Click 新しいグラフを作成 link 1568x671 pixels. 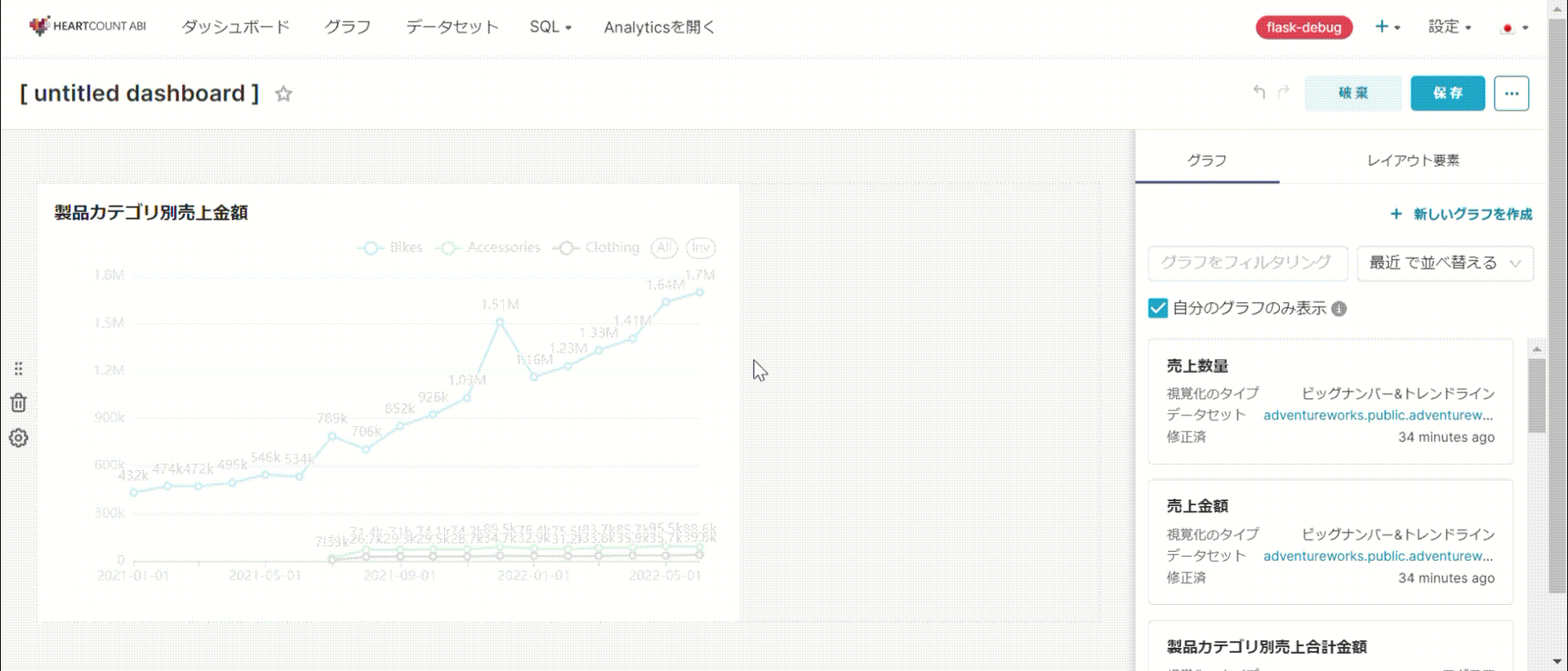[1472, 214]
